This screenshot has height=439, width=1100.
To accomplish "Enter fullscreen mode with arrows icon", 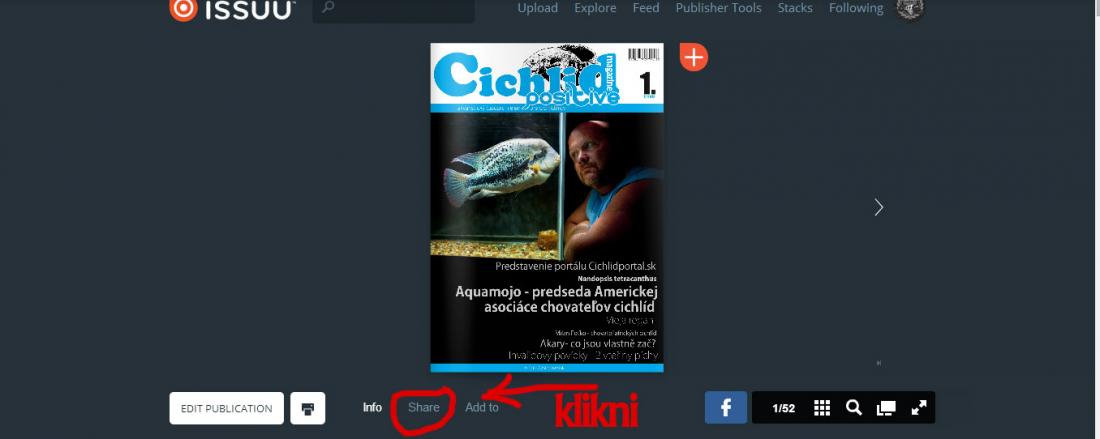I will pyautogui.click(x=919, y=408).
